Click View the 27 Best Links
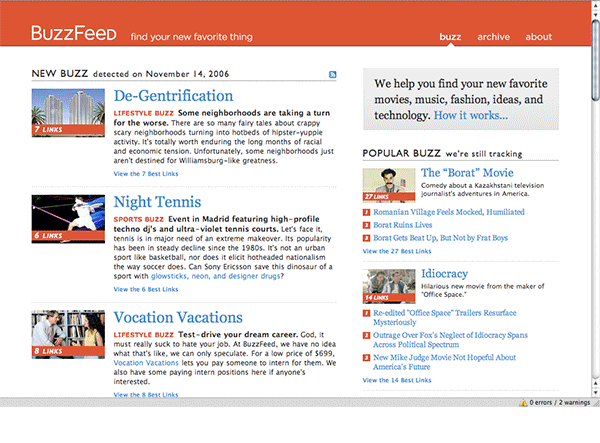 click(x=397, y=251)
